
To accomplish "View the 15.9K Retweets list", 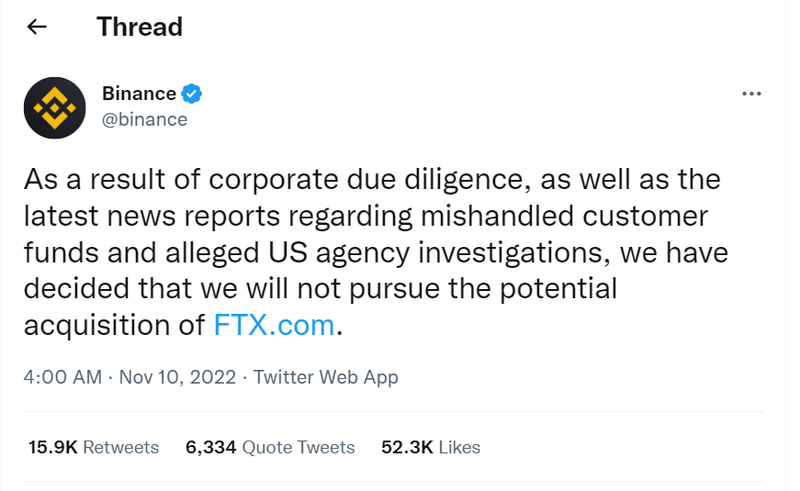I will pyautogui.click(x=93, y=447).
